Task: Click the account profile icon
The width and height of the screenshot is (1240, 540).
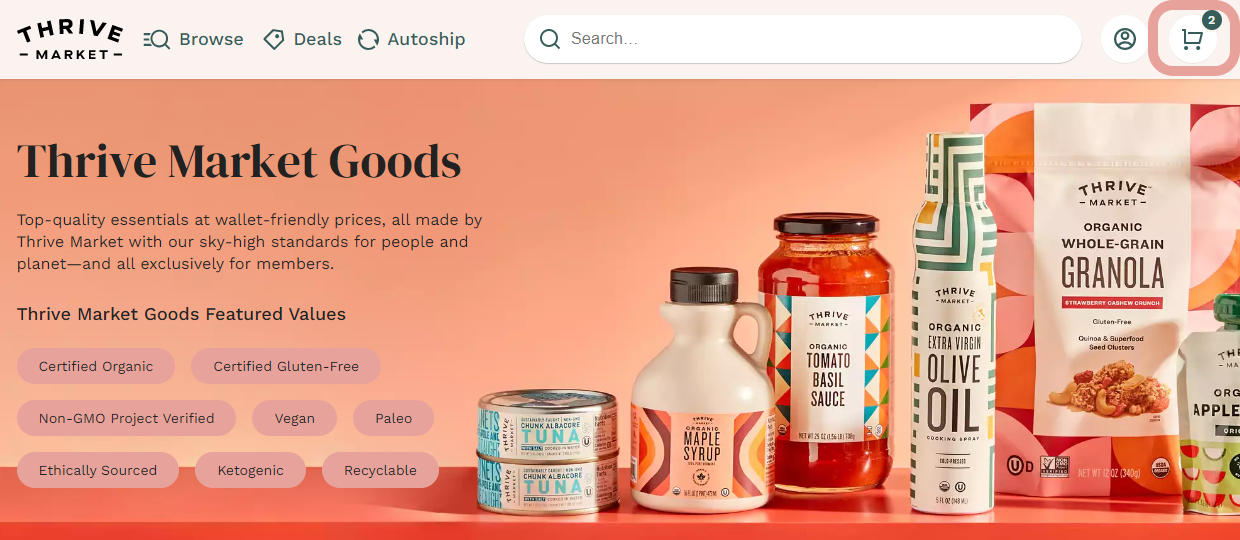Action: [1125, 39]
